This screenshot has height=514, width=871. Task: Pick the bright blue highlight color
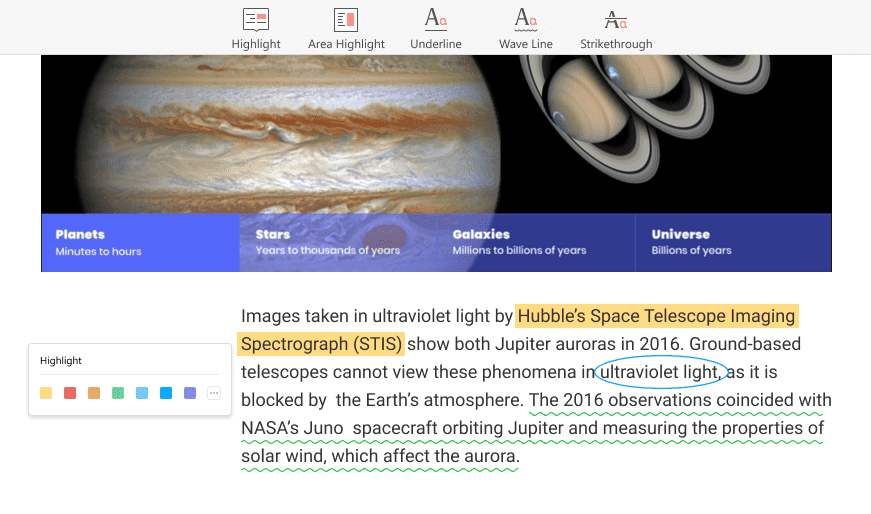tap(166, 393)
